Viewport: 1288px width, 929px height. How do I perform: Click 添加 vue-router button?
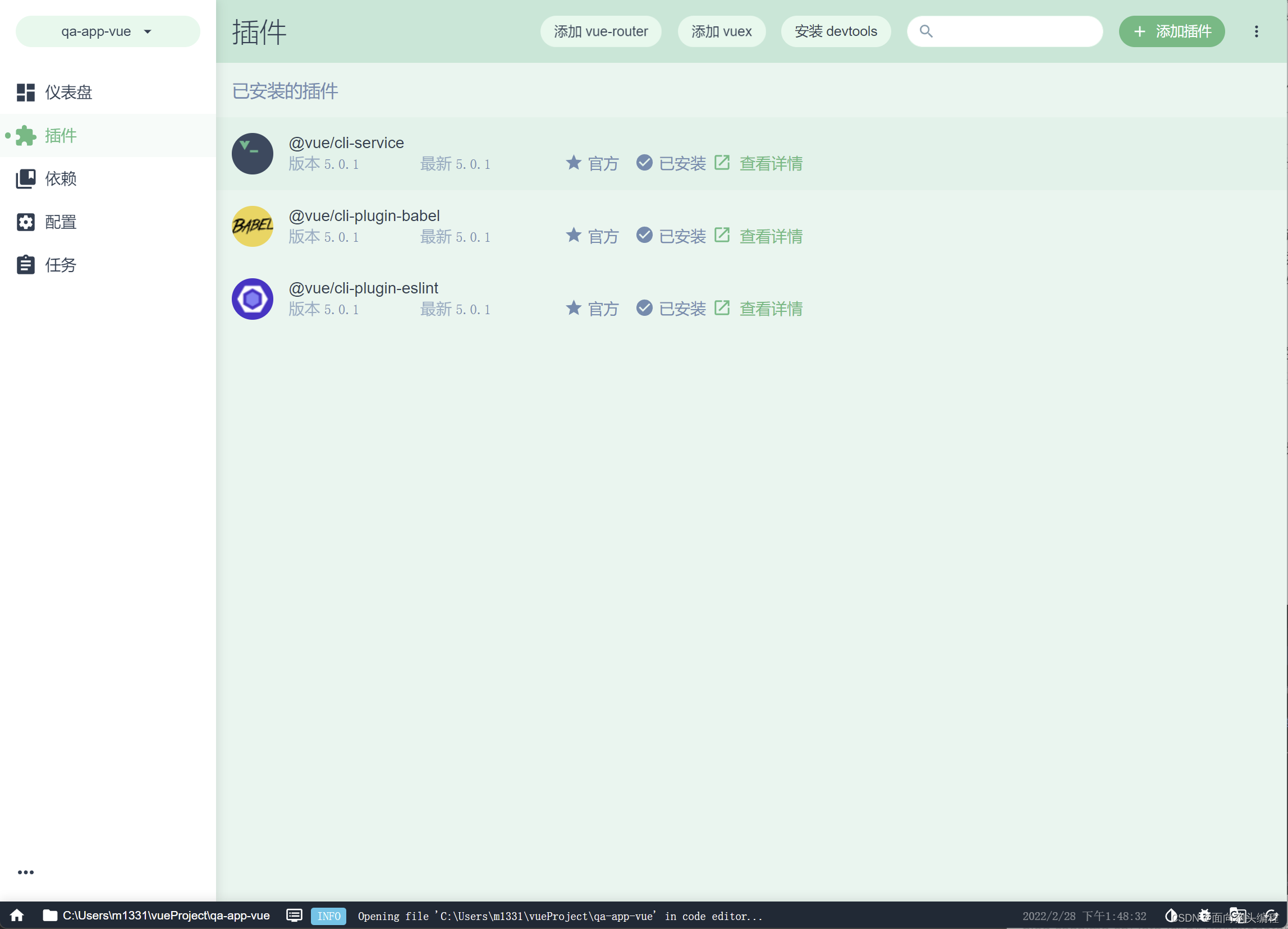coord(601,31)
